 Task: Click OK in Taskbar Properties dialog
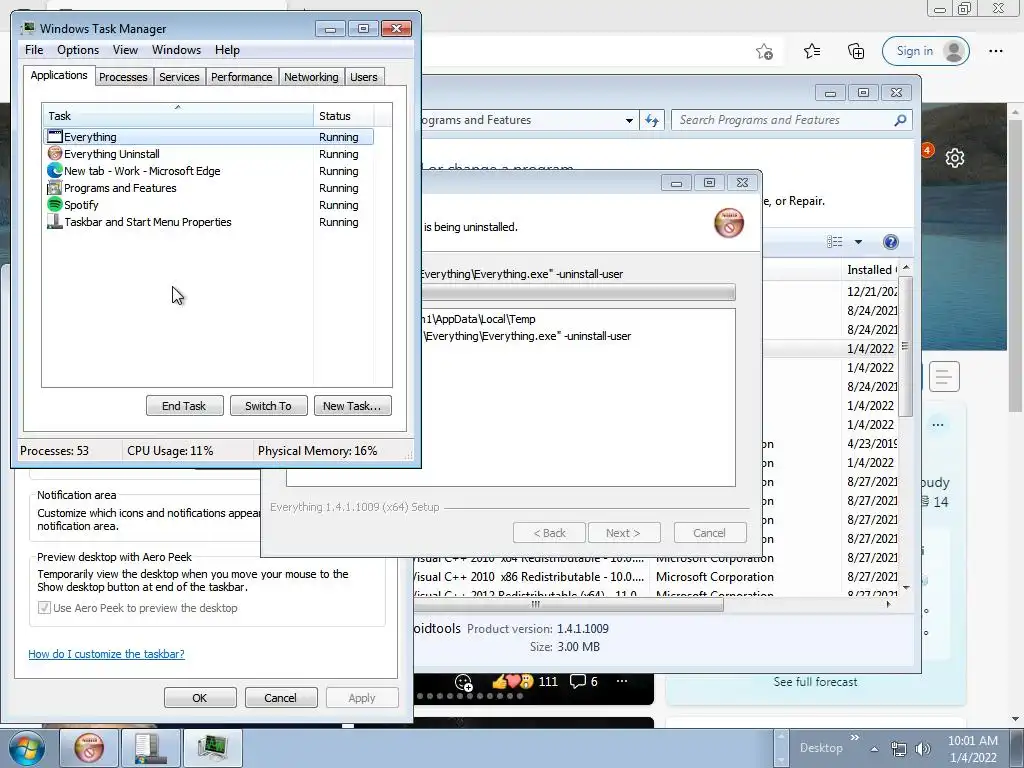click(200, 697)
